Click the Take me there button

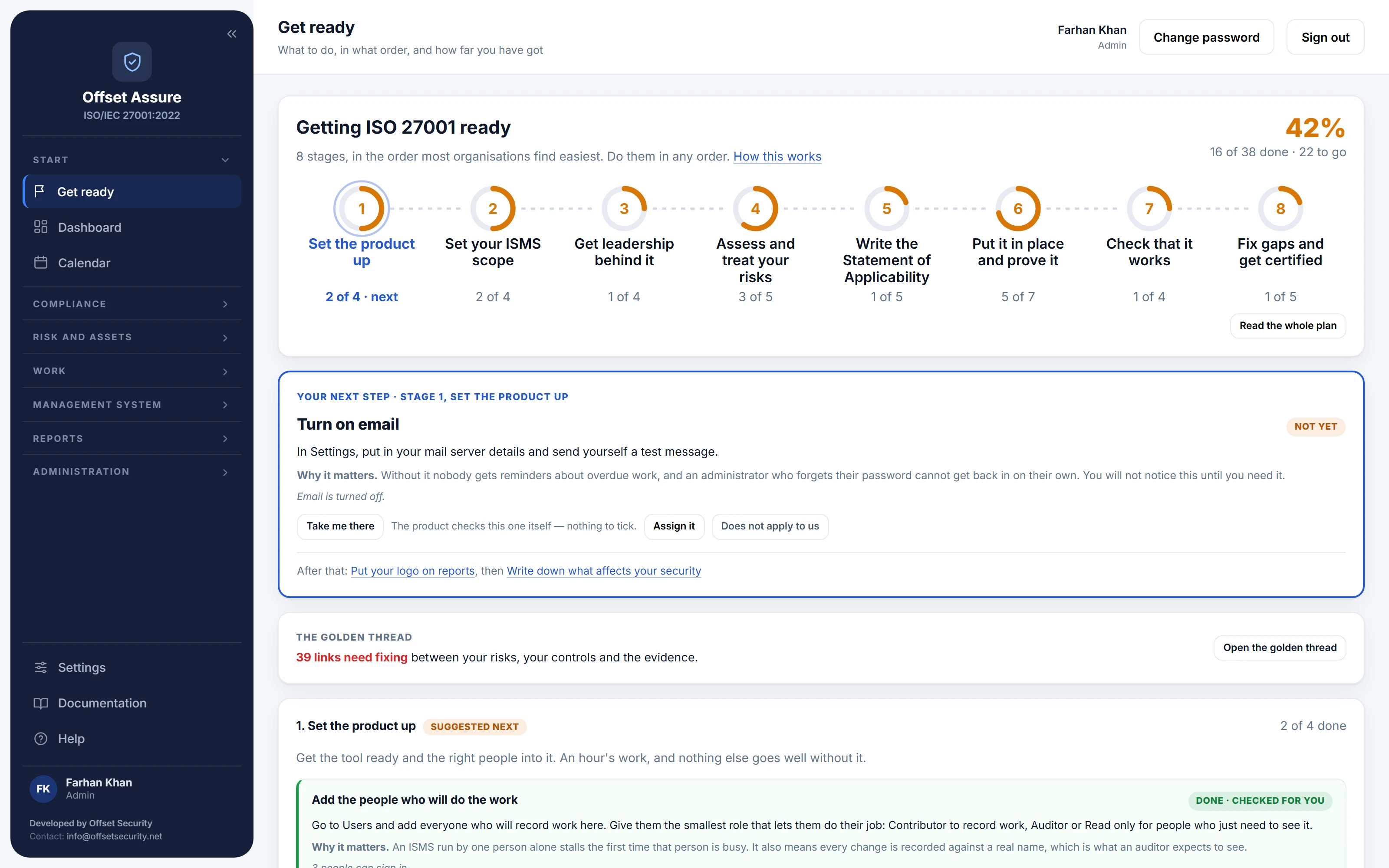pyautogui.click(x=340, y=526)
